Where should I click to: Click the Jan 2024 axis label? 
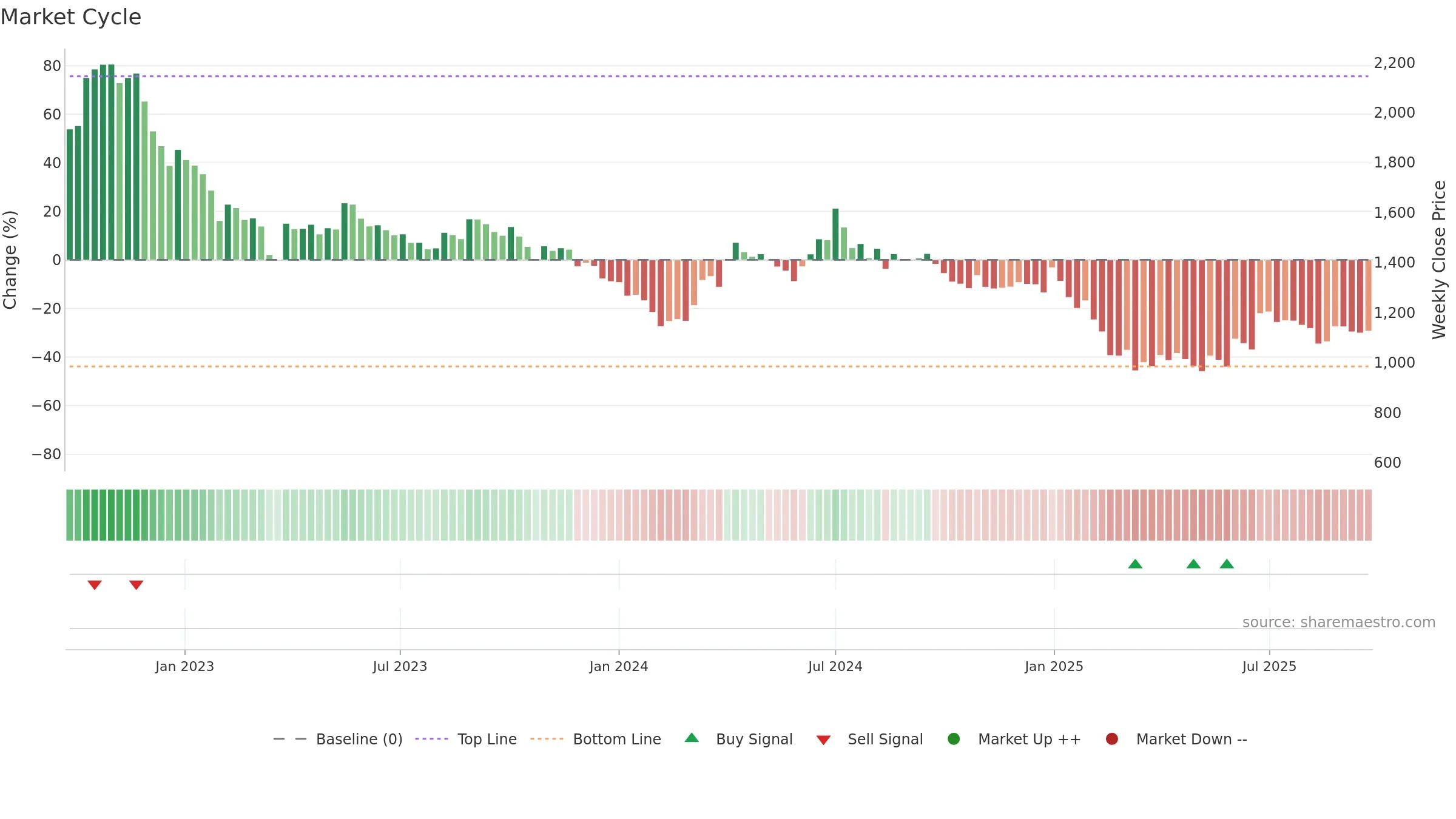coord(619,667)
